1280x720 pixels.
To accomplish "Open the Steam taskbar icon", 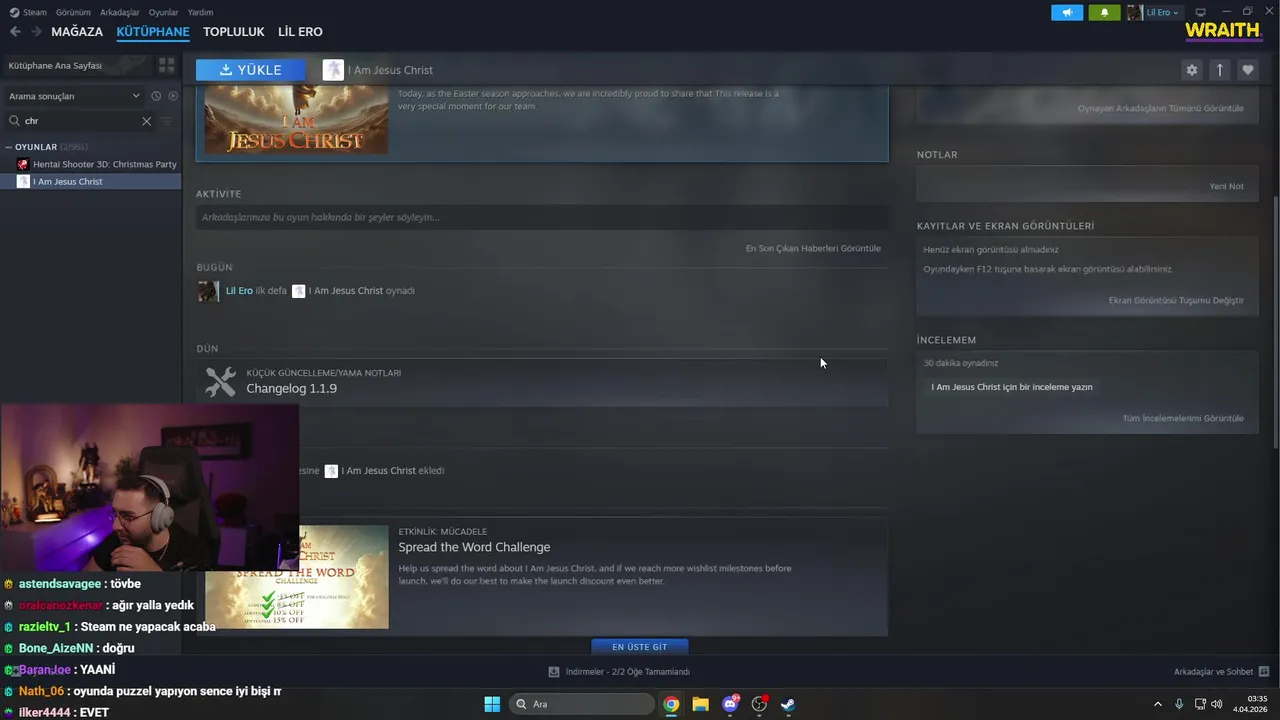I will [x=788, y=704].
